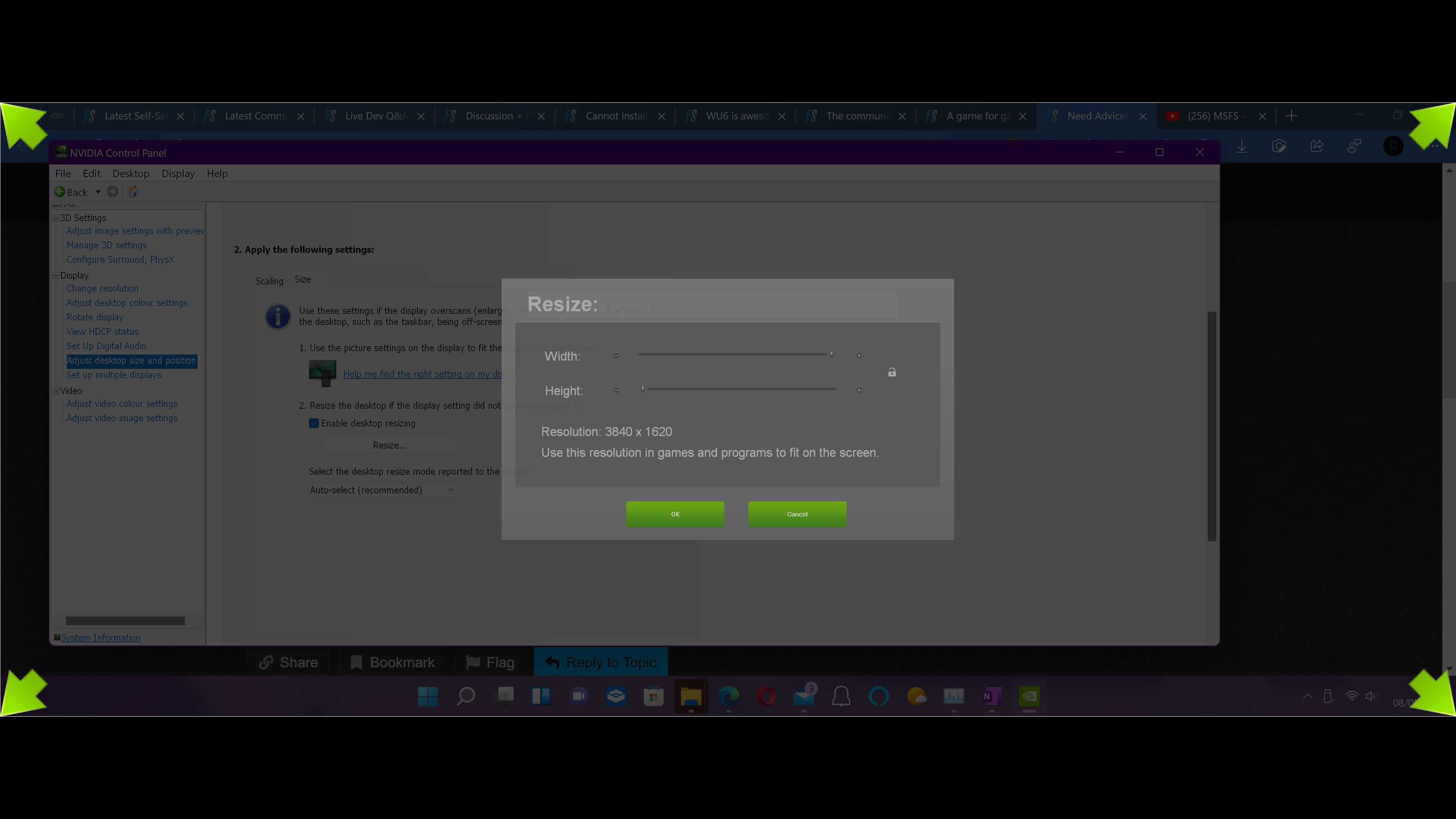The height and width of the screenshot is (819, 1456).
Task: Toggle the aspect ratio lock in Resize dialog
Action: (x=892, y=372)
